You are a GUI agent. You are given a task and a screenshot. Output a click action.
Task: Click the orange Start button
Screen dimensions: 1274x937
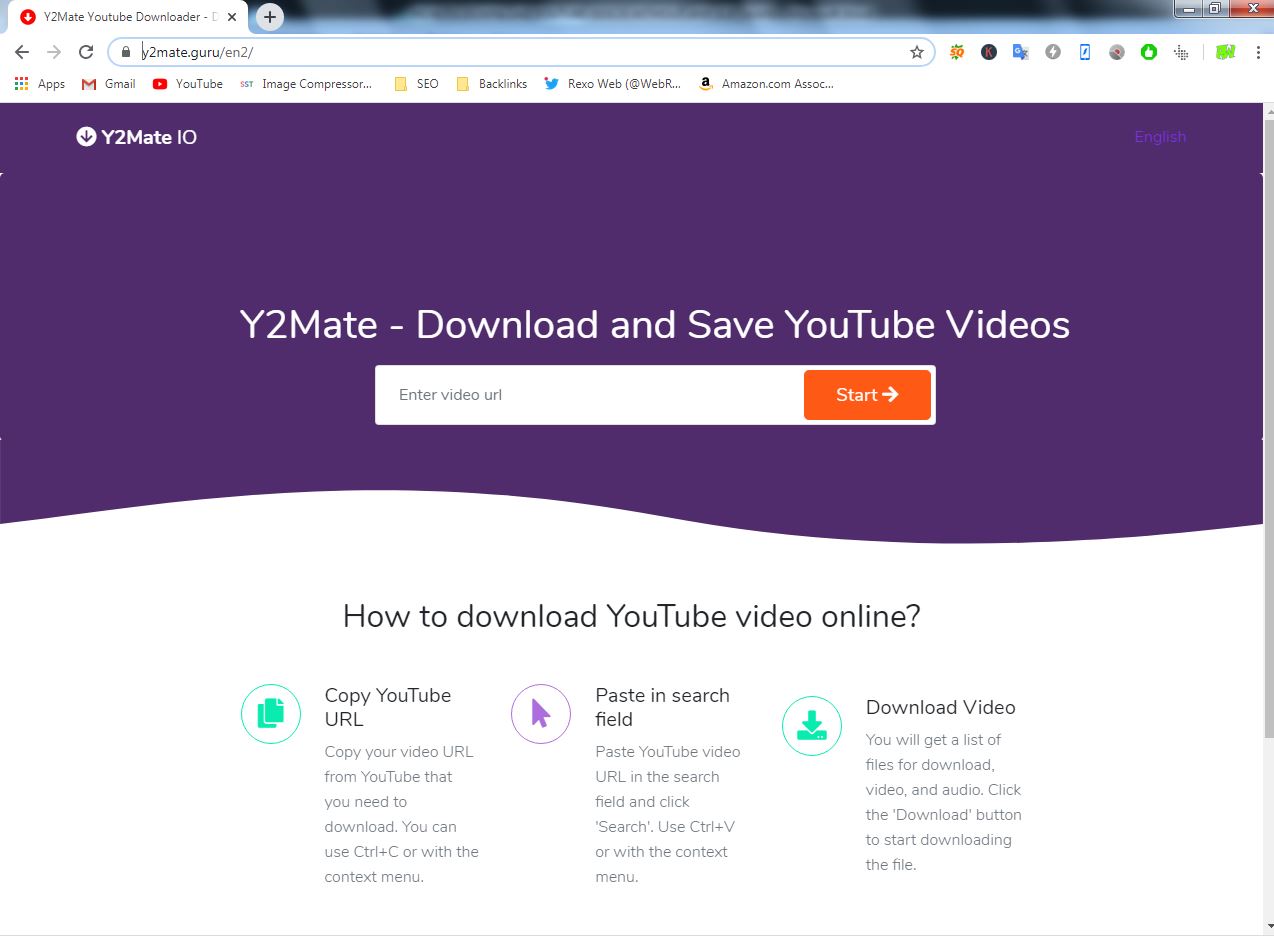click(x=867, y=395)
